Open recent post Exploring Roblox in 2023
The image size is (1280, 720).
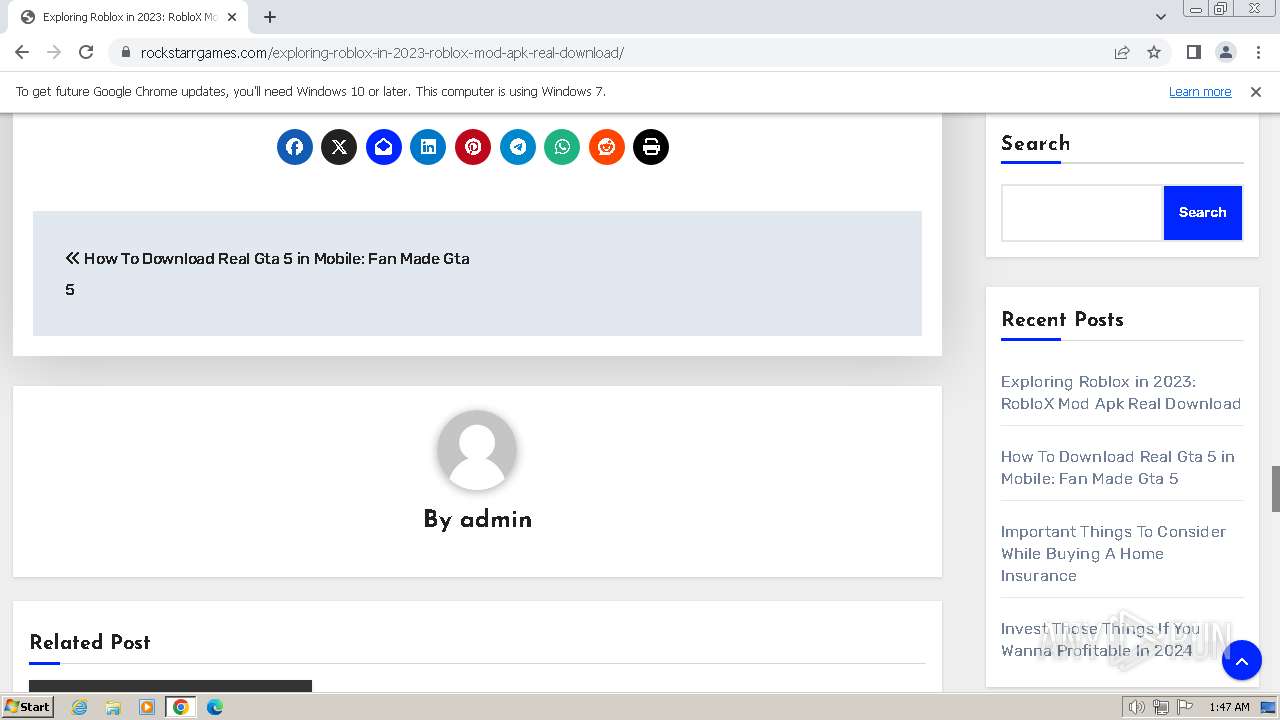(1121, 392)
